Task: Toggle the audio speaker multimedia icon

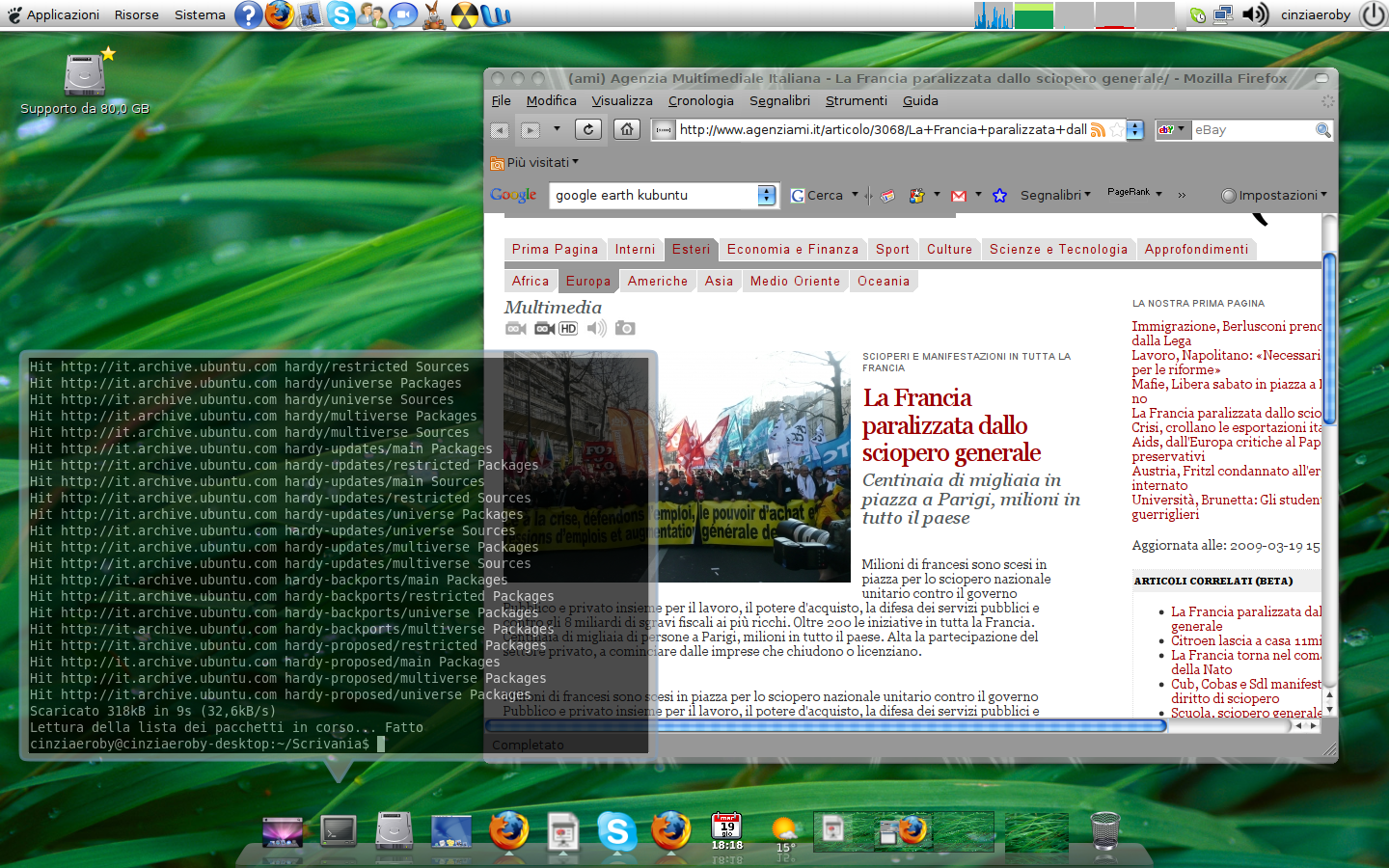Action: tap(597, 329)
